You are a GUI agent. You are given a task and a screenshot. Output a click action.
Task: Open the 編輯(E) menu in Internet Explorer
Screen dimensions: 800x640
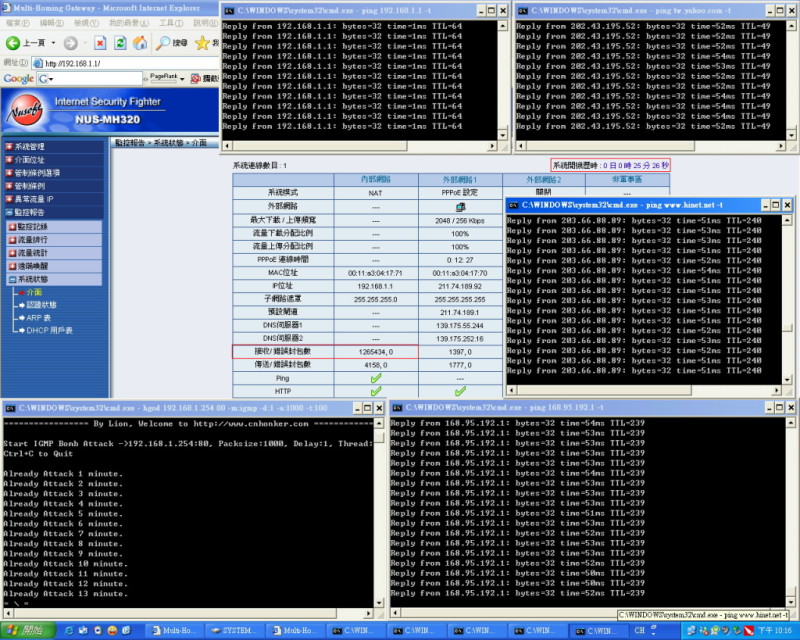click(x=52, y=23)
